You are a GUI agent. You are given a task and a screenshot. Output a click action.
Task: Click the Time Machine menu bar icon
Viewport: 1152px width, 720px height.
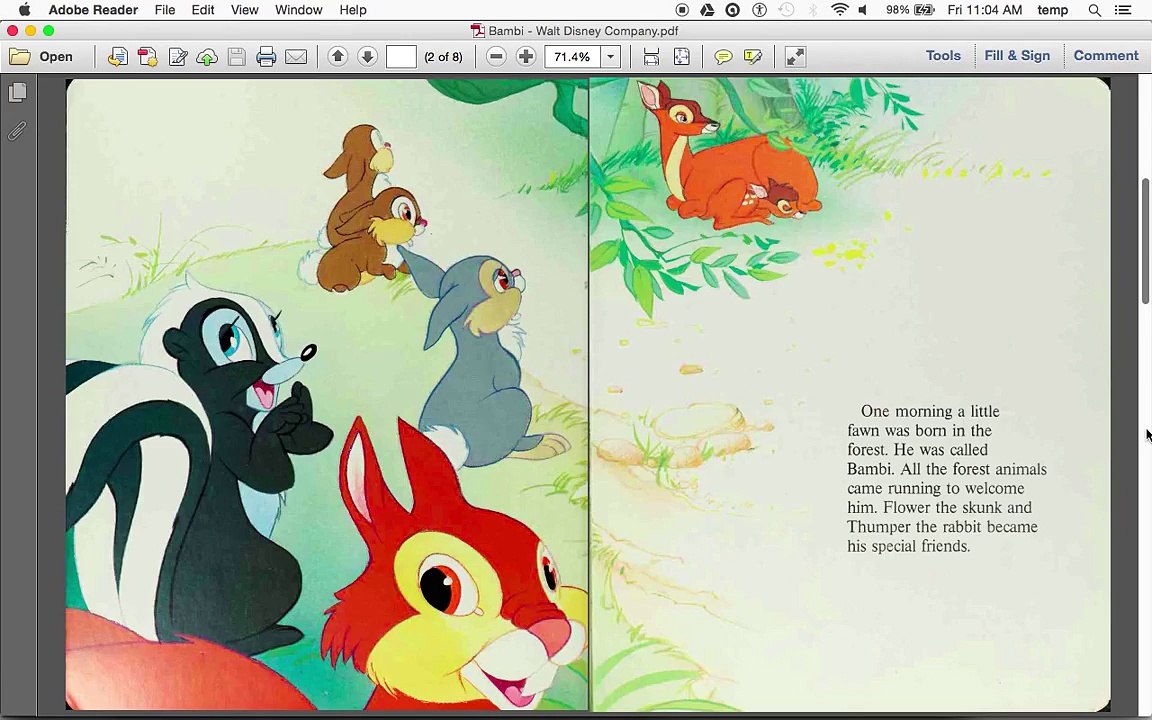click(x=786, y=10)
